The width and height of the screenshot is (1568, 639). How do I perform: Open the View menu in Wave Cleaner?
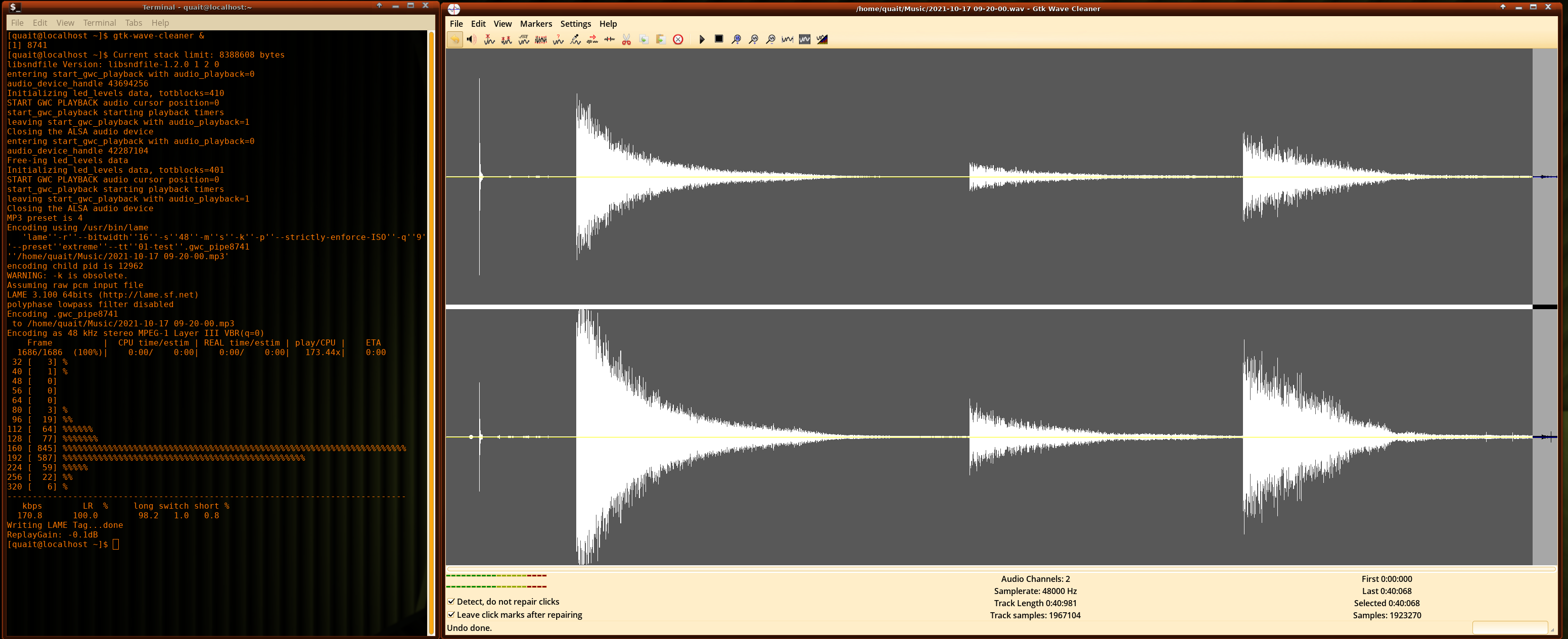(x=502, y=24)
